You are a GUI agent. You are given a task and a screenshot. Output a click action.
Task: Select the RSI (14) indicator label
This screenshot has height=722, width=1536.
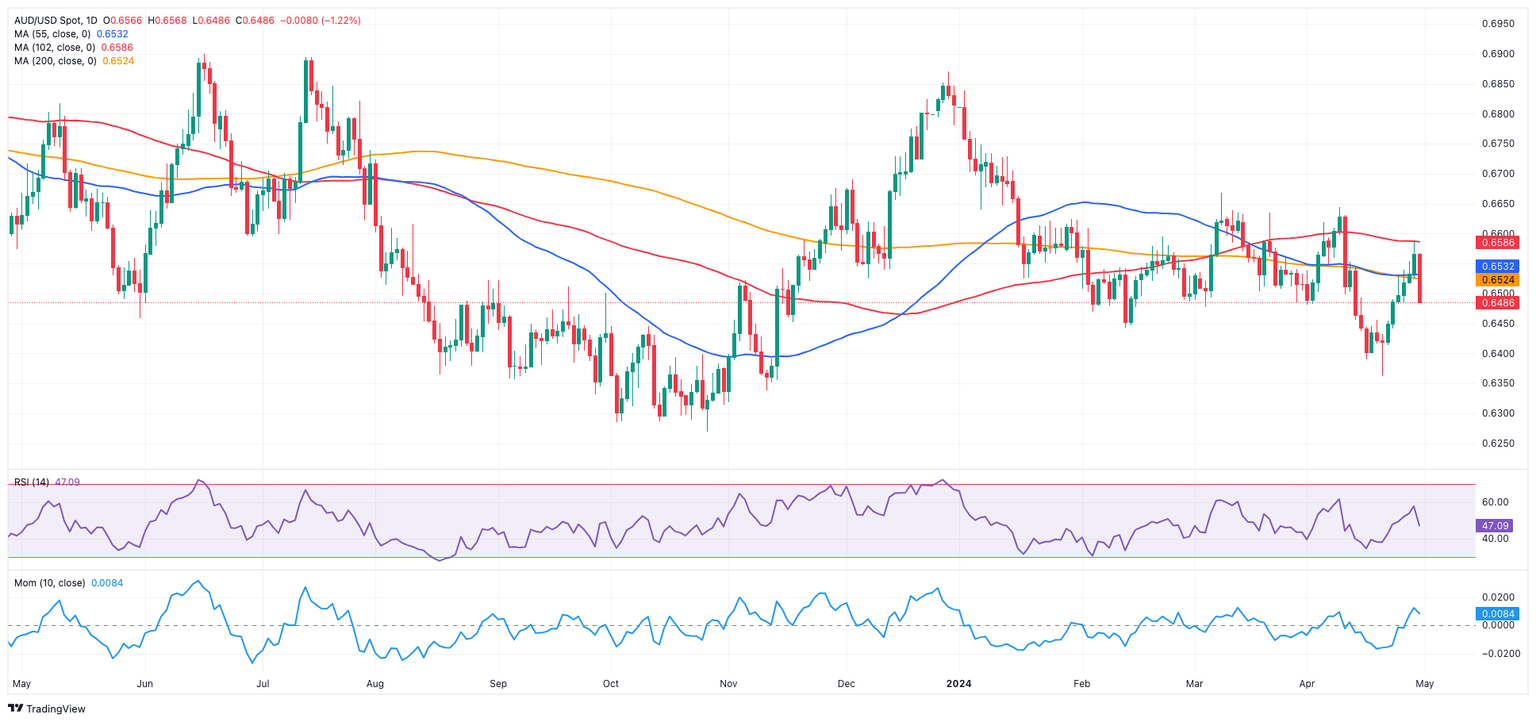[32, 482]
